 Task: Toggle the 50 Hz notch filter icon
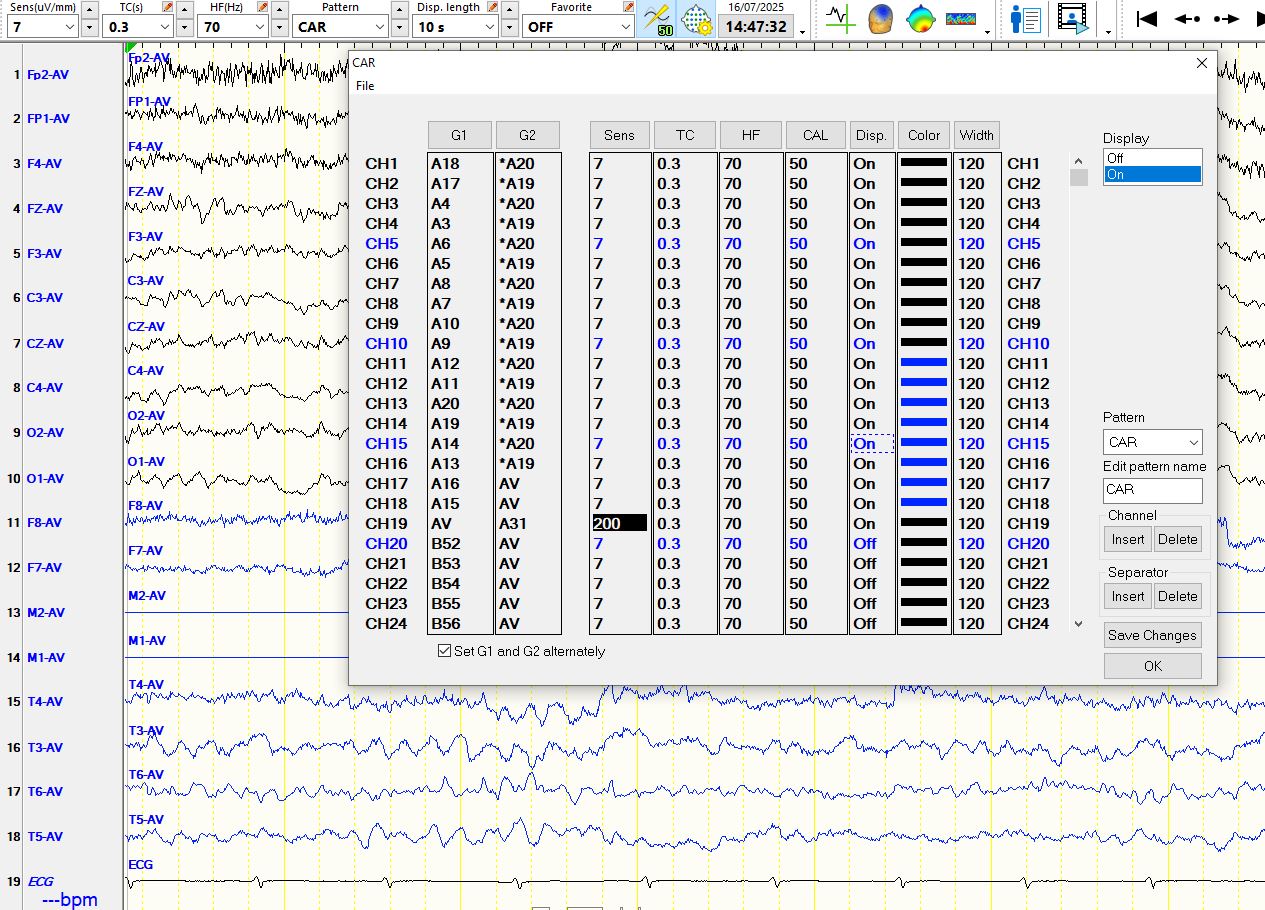pyautogui.click(x=657, y=19)
